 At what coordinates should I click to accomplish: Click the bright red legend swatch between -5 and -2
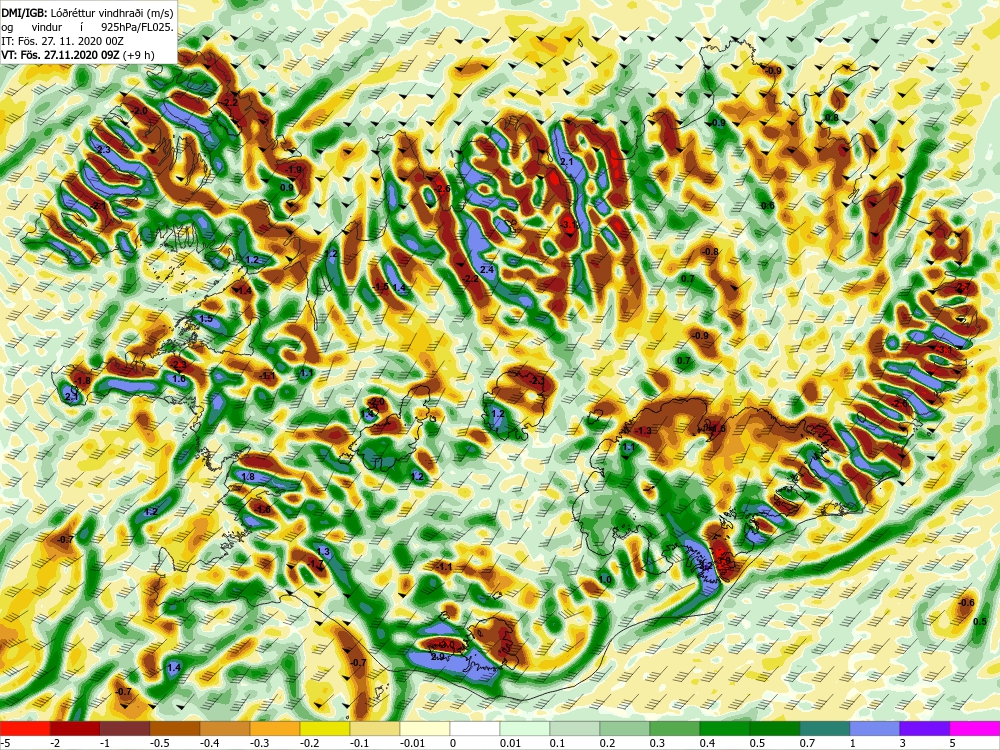pos(25,728)
